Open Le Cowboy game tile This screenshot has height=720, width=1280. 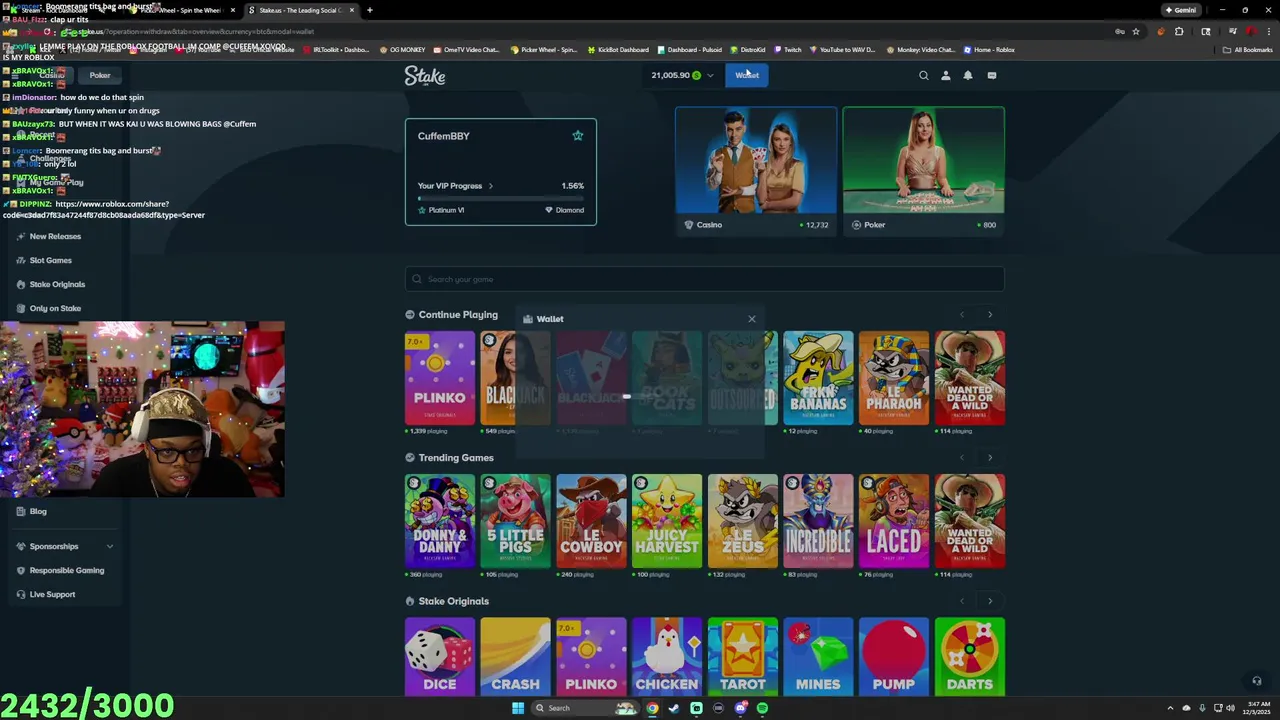591,521
